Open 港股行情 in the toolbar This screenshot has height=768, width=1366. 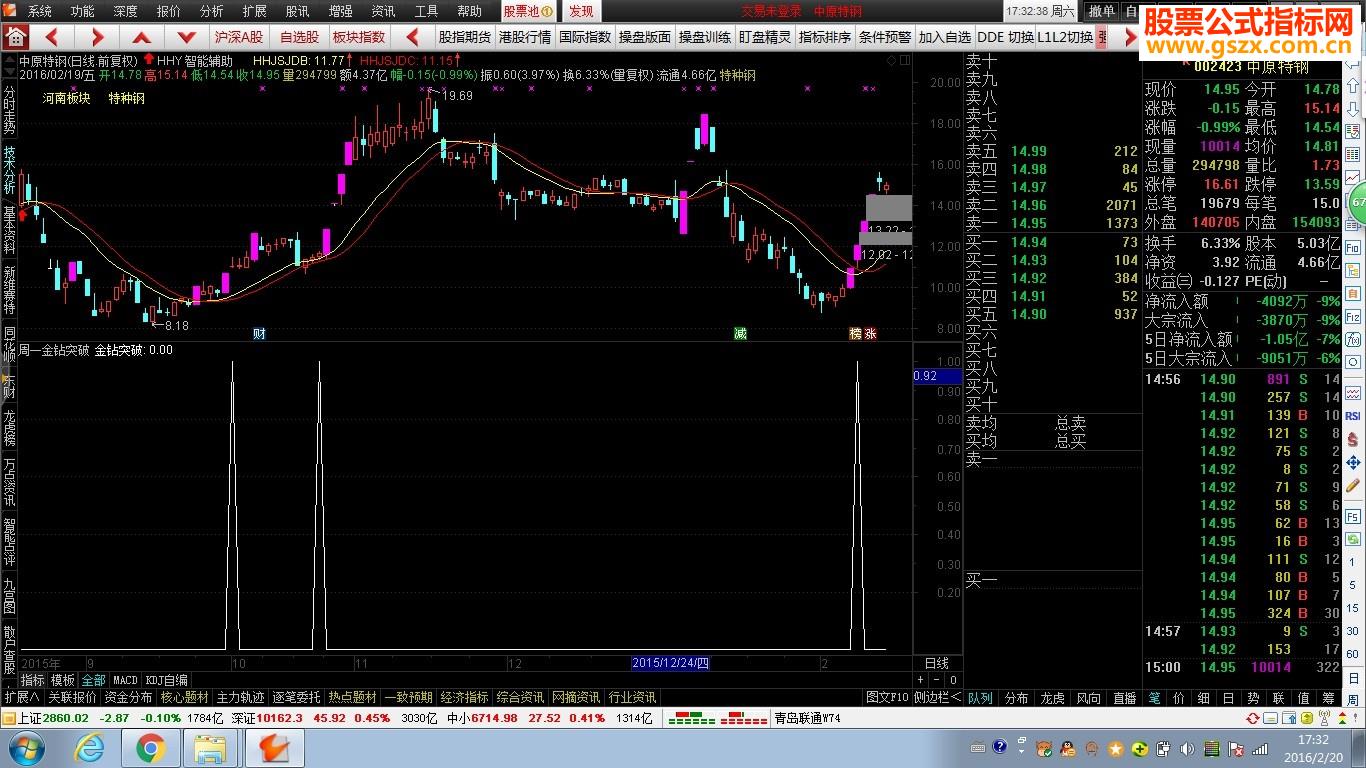(525, 37)
